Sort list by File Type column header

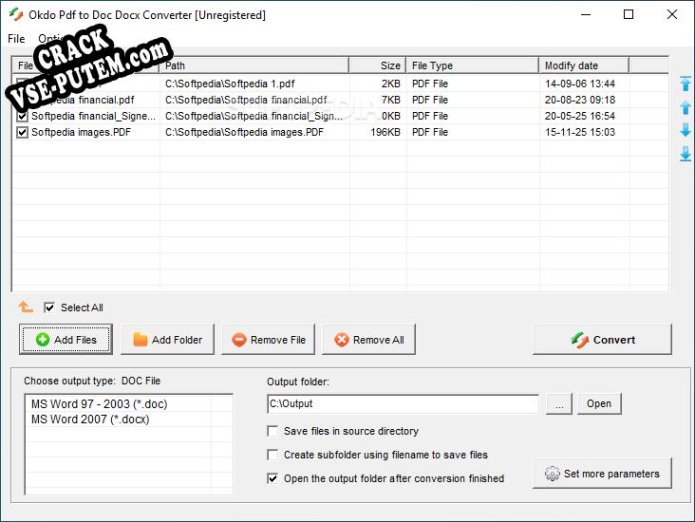[472, 66]
